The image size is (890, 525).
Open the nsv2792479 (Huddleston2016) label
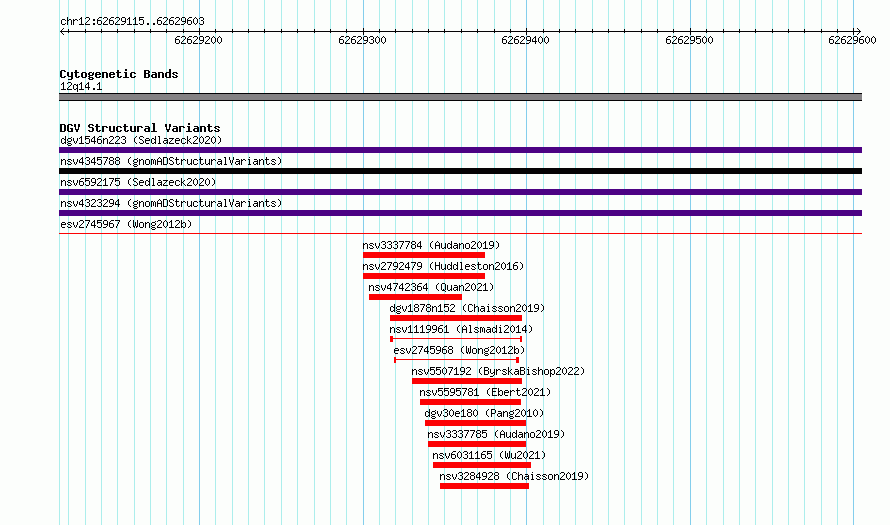coord(443,266)
